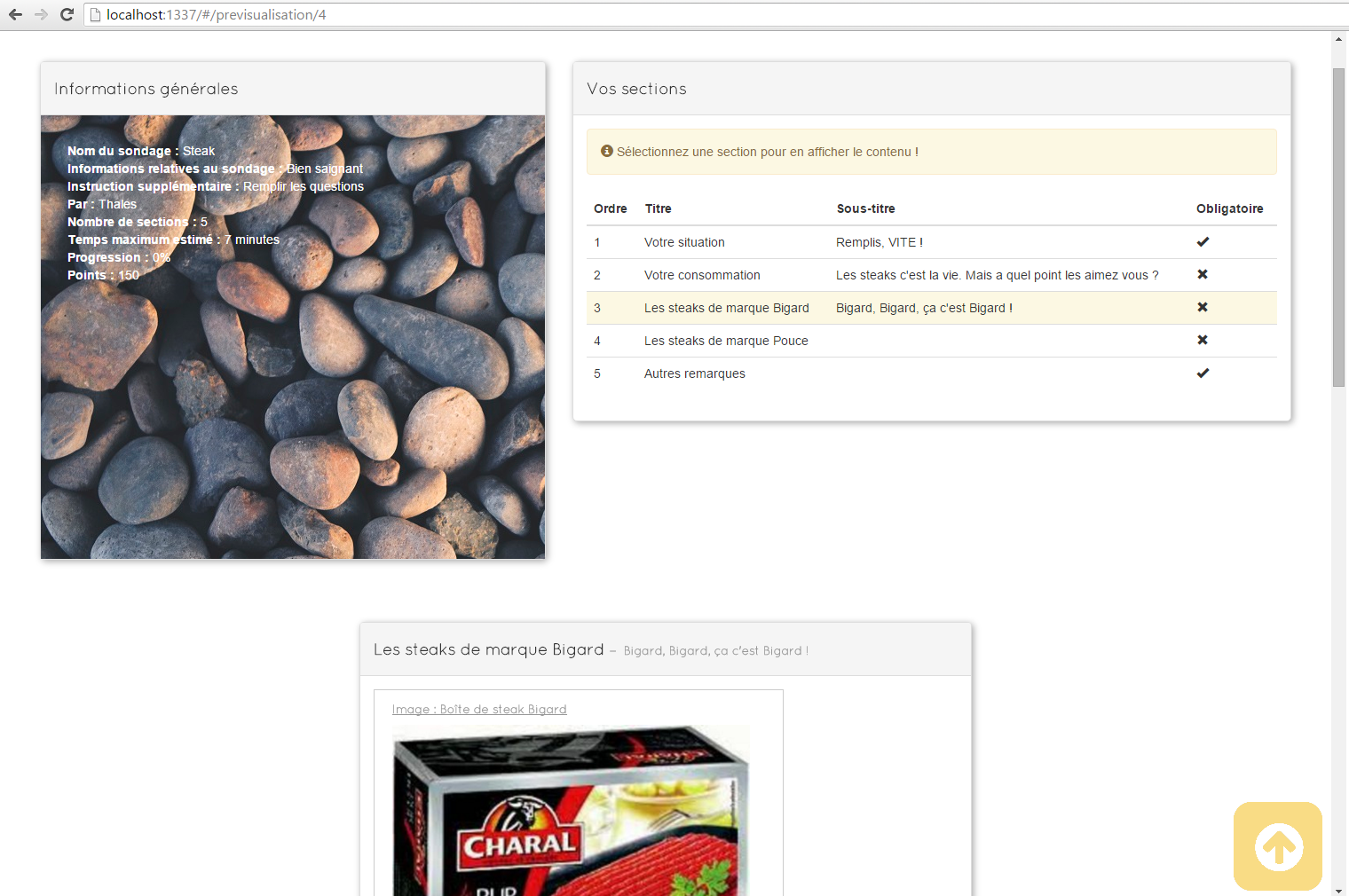The image size is (1349, 896).
Task: Select section 'Autres remarques'
Action: tap(695, 373)
